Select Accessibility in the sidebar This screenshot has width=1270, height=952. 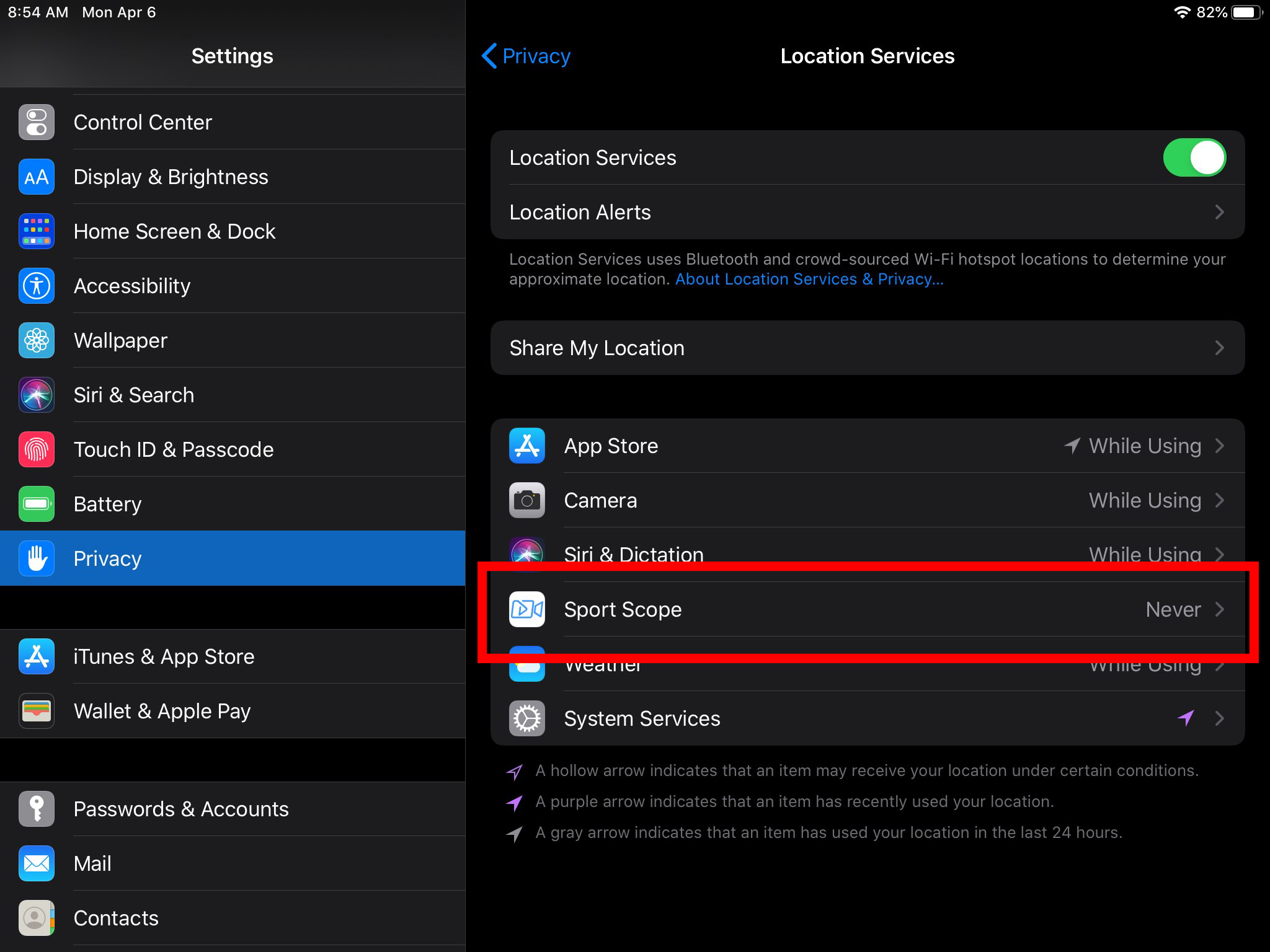233,286
